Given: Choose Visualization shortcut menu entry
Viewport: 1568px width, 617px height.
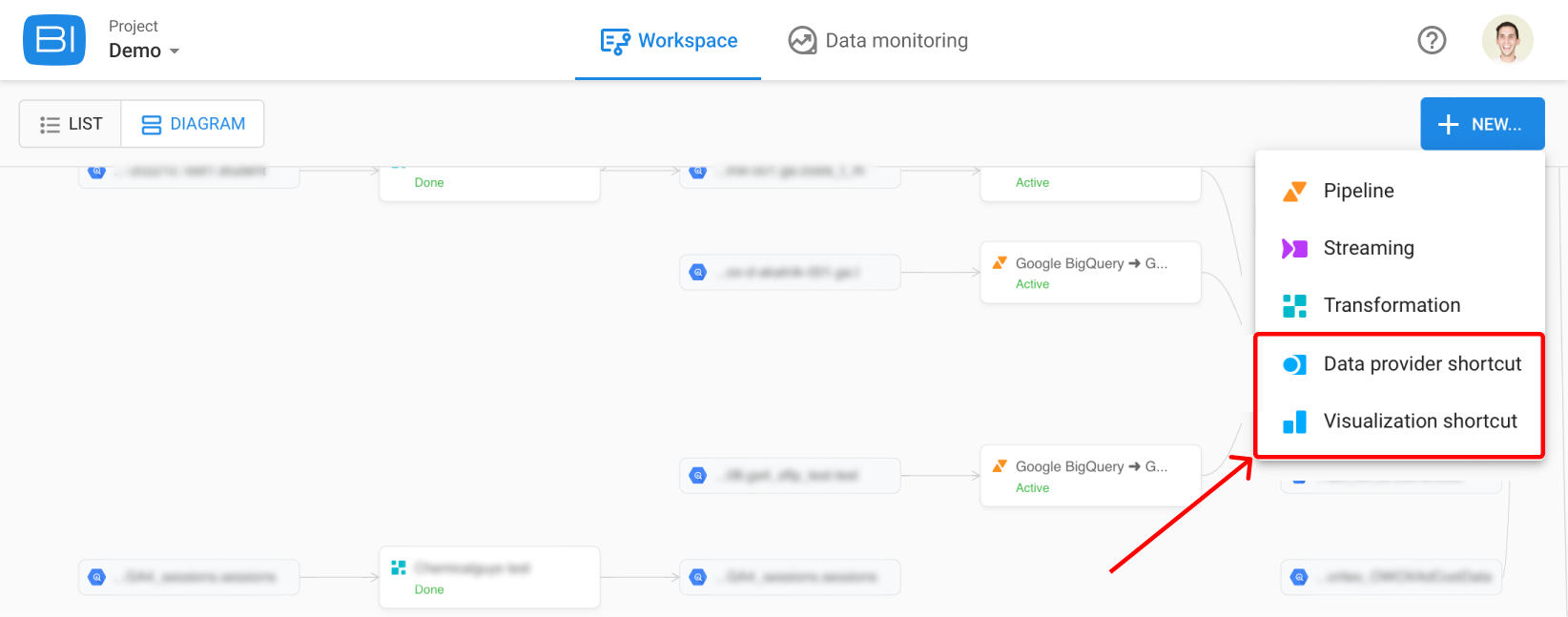Looking at the screenshot, I should pos(1399,422).
